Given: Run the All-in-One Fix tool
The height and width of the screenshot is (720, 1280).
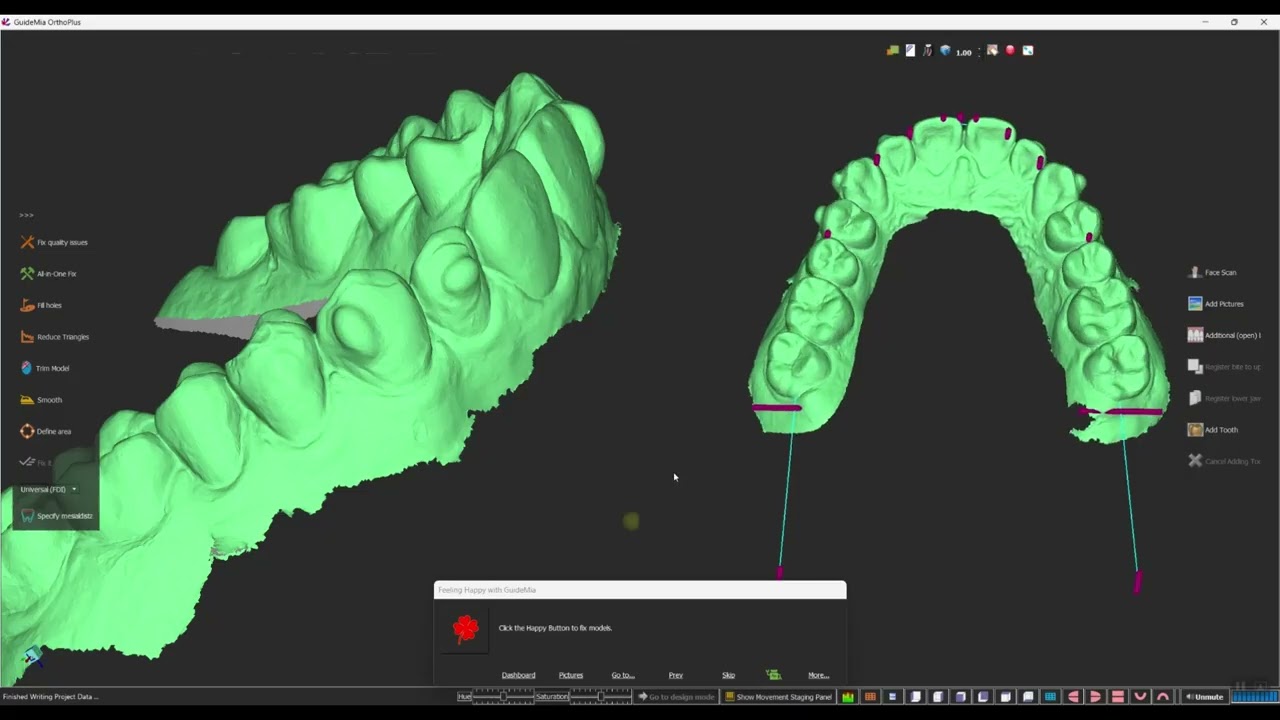Looking at the screenshot, I should tap(48, 273).
